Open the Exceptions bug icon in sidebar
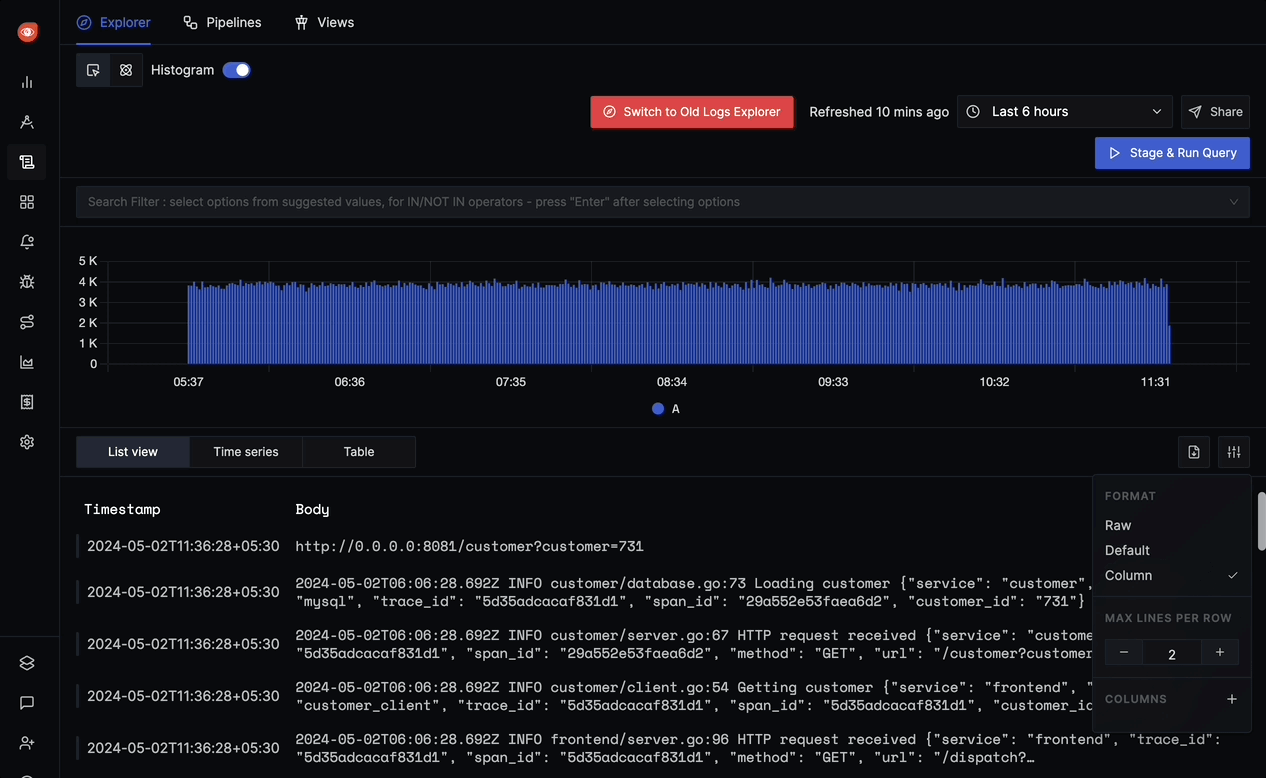The image size is (1266, 778). (x=27, y=282)
